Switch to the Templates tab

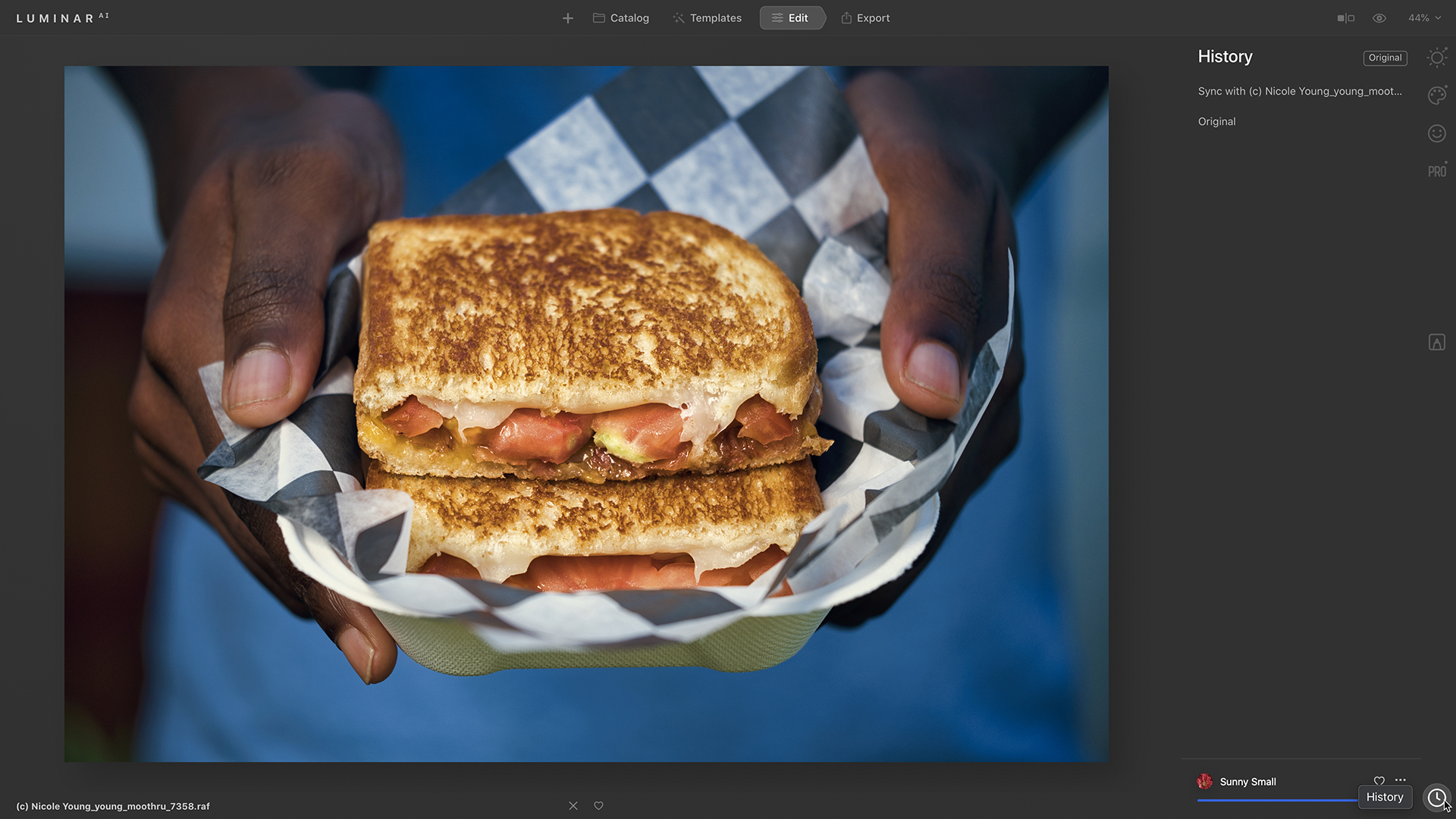click(707, 18)
